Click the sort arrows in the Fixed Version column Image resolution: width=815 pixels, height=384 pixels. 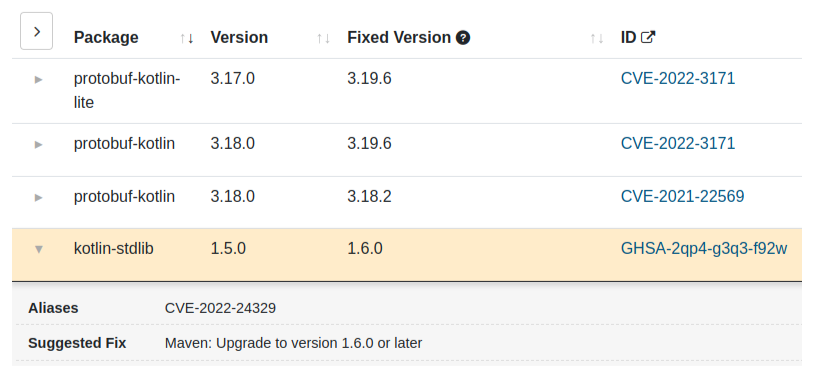(597, 38)
